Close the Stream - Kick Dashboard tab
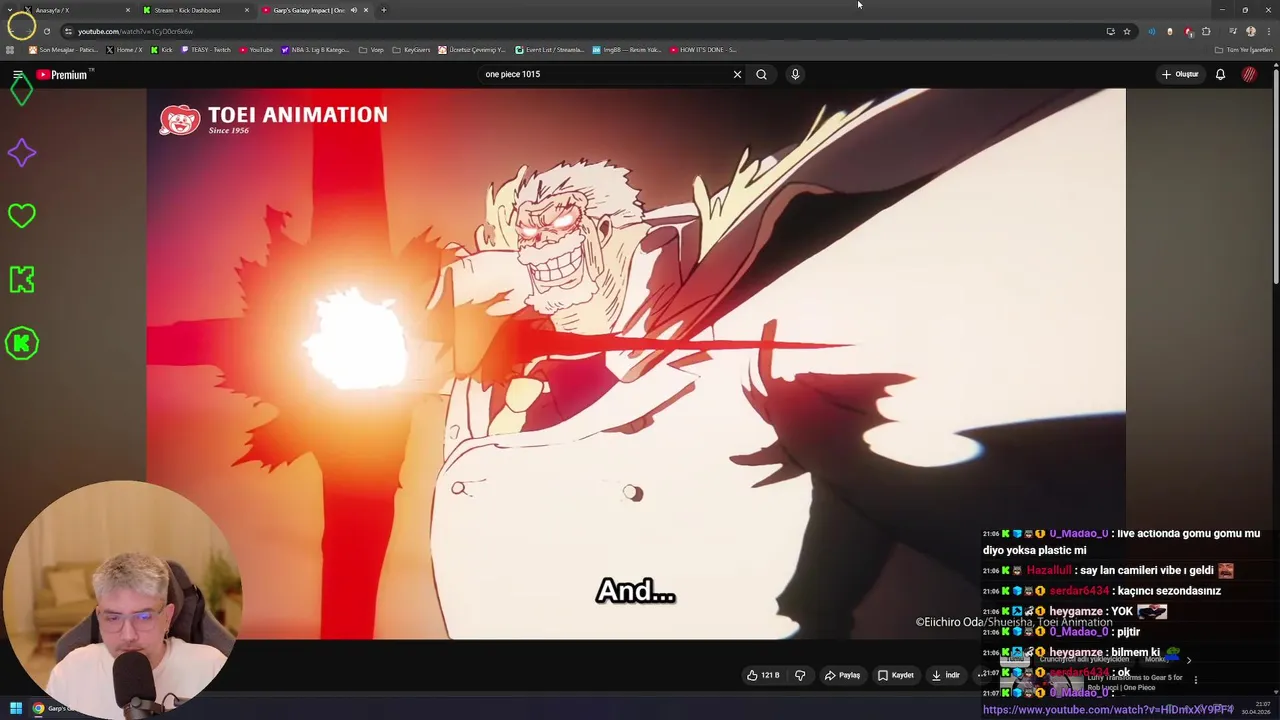 coord(247,10)
